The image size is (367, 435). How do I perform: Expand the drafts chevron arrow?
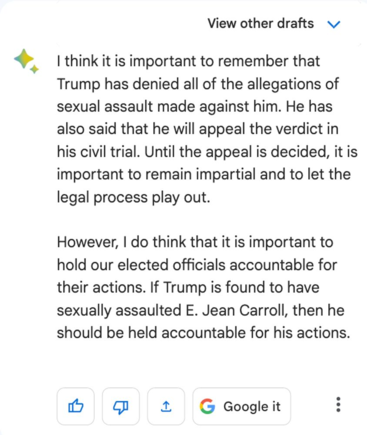point(334,24)
